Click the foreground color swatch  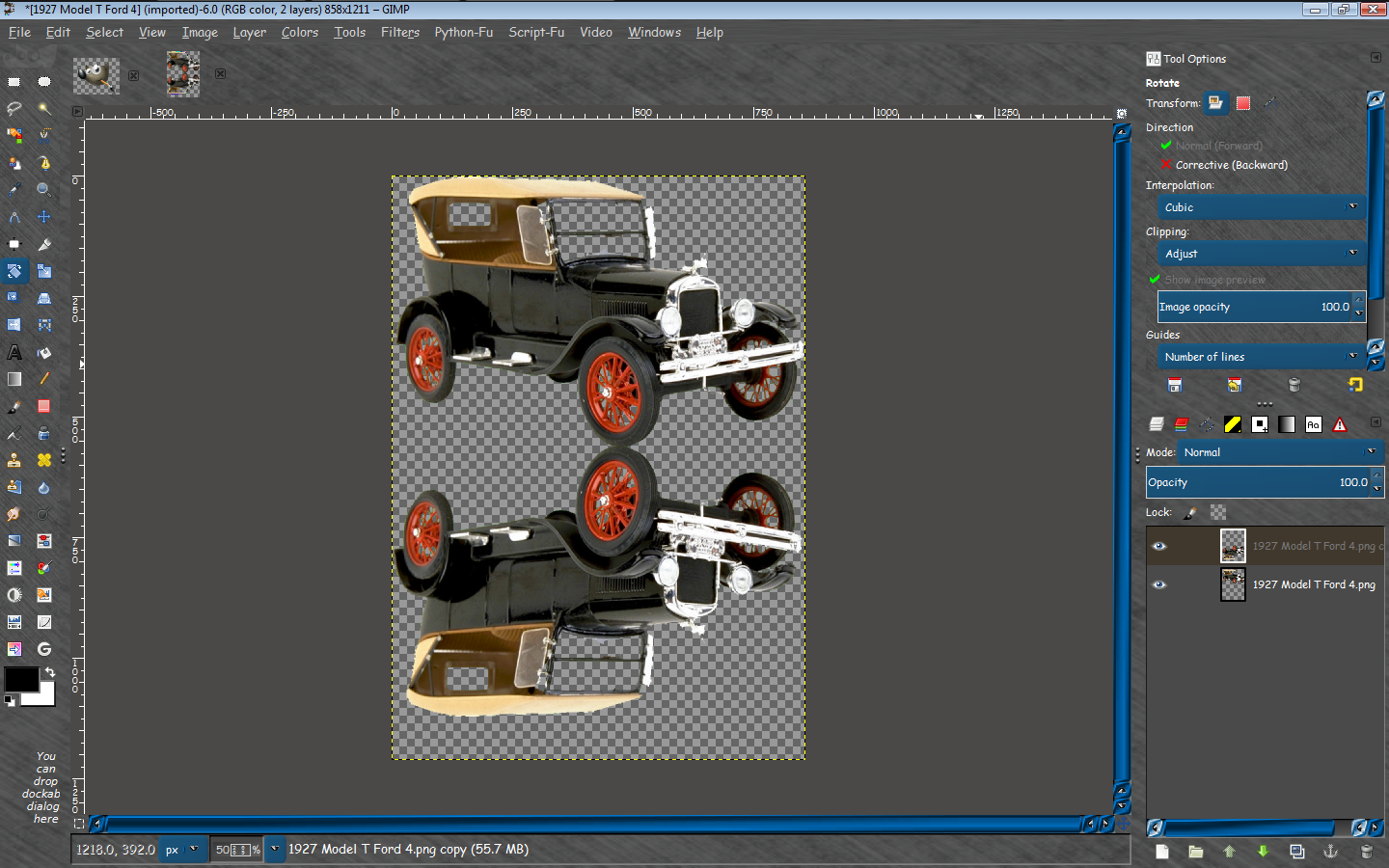[21, 679]
